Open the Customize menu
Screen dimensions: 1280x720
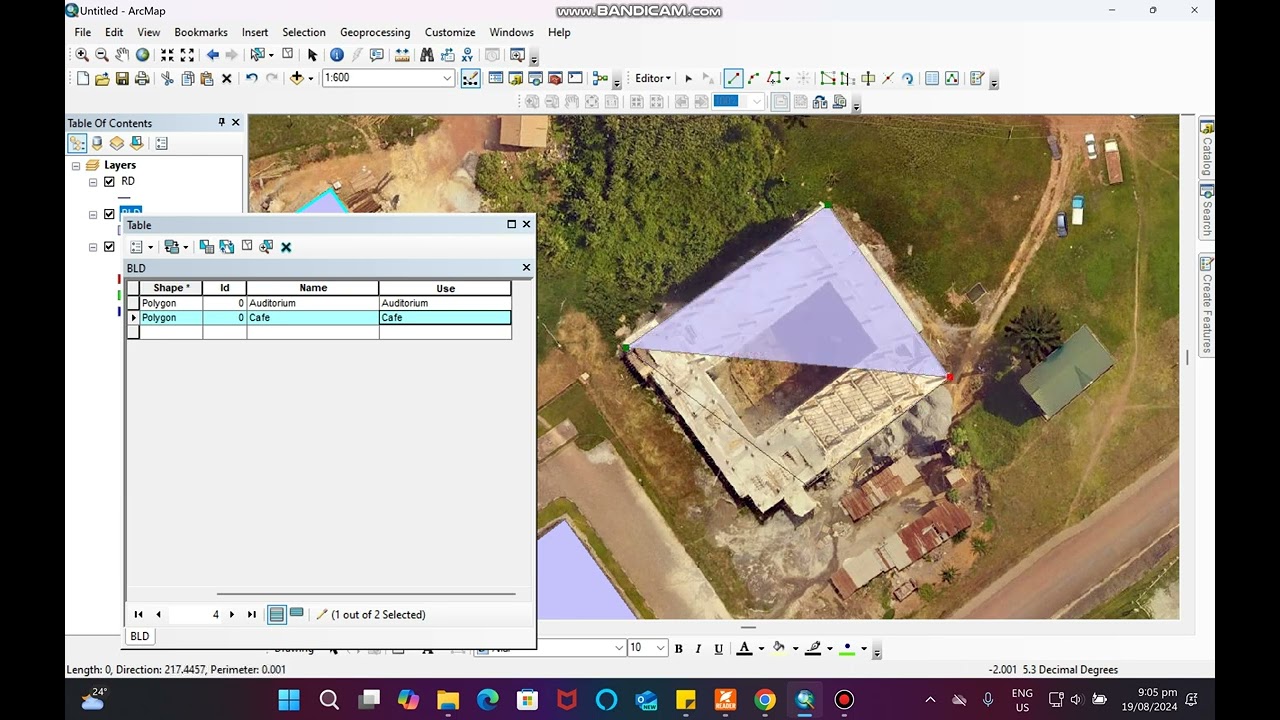click(450, 32)
